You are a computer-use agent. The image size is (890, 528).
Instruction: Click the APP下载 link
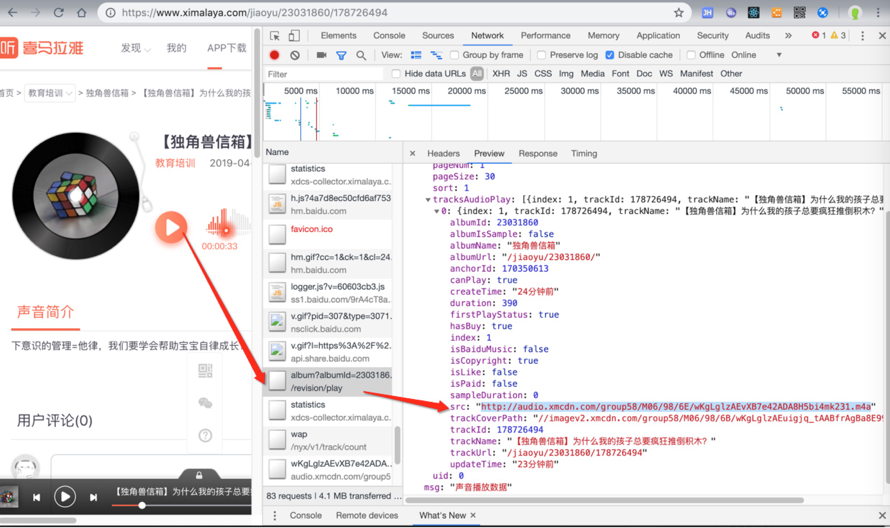pyautogui.click(x=227, y=48)
